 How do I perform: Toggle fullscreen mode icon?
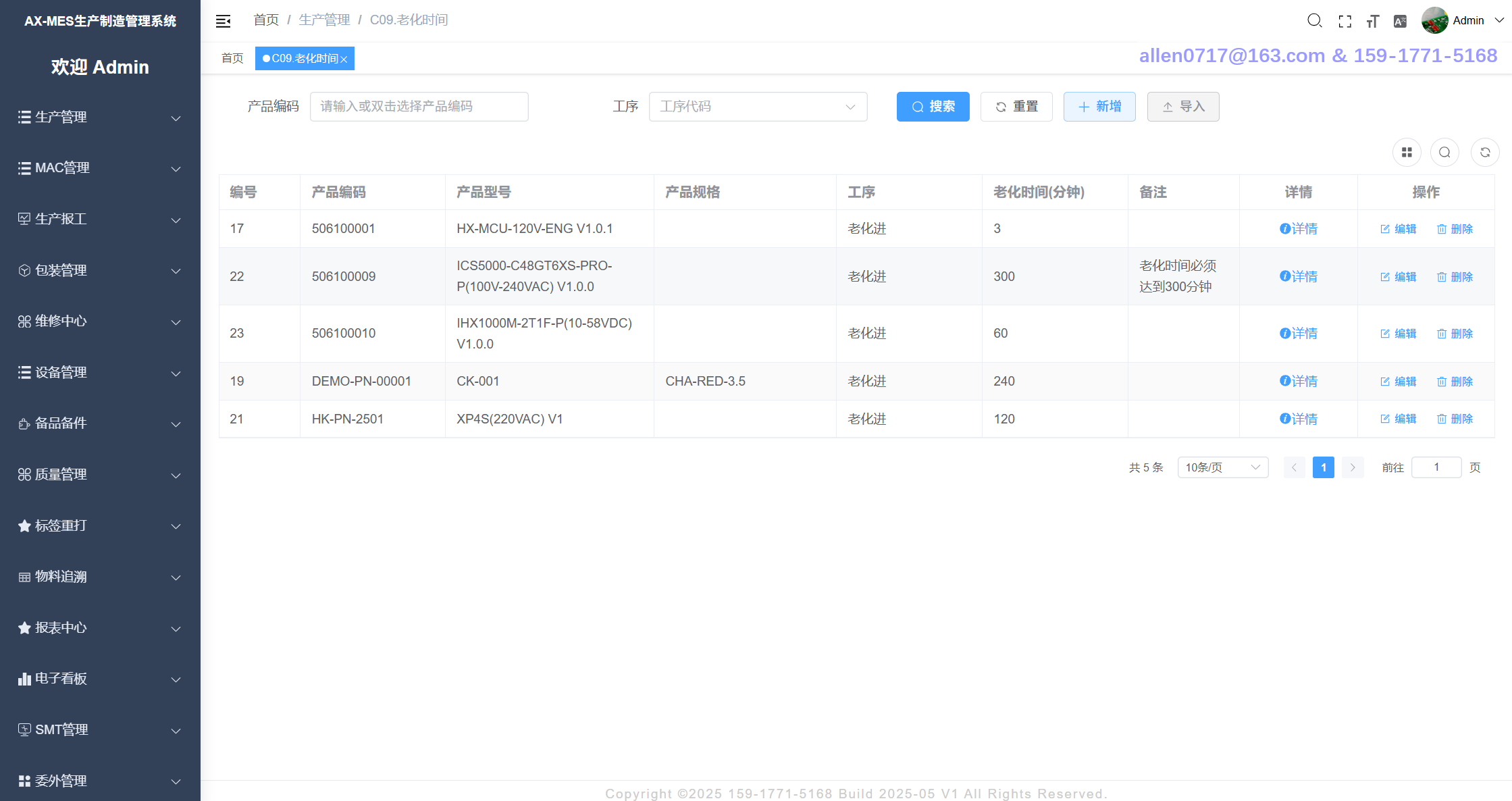tap(1345, 21)
